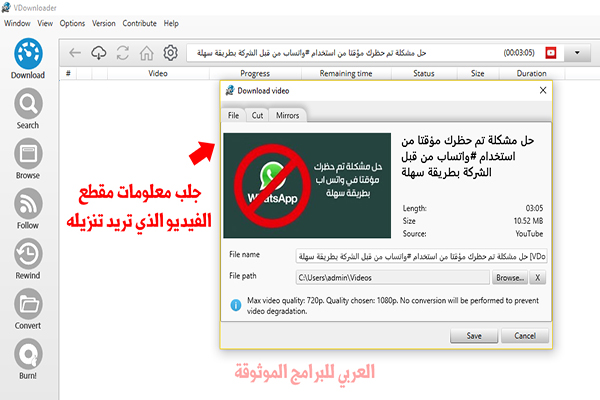Sort list by Duration column header
The height and width of the screenshot is (400, 600).
[x=532, y=73]
